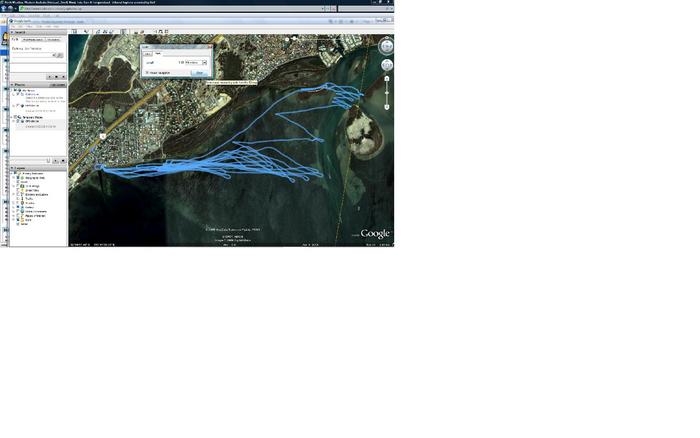The width and height of the screenshot is (700, 438).
Task: Click the zoom slider on the map
Action: (x=387, y=93)
